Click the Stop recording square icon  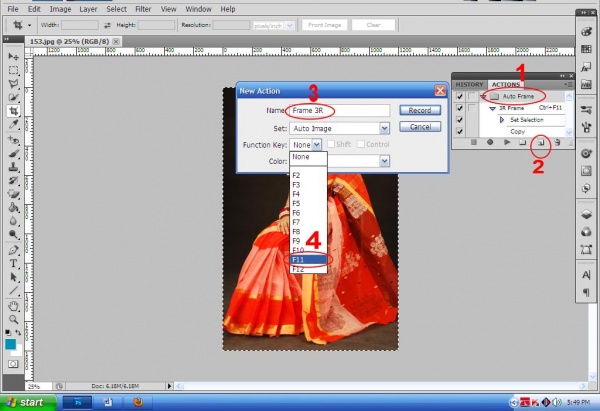tap(473, 143)
